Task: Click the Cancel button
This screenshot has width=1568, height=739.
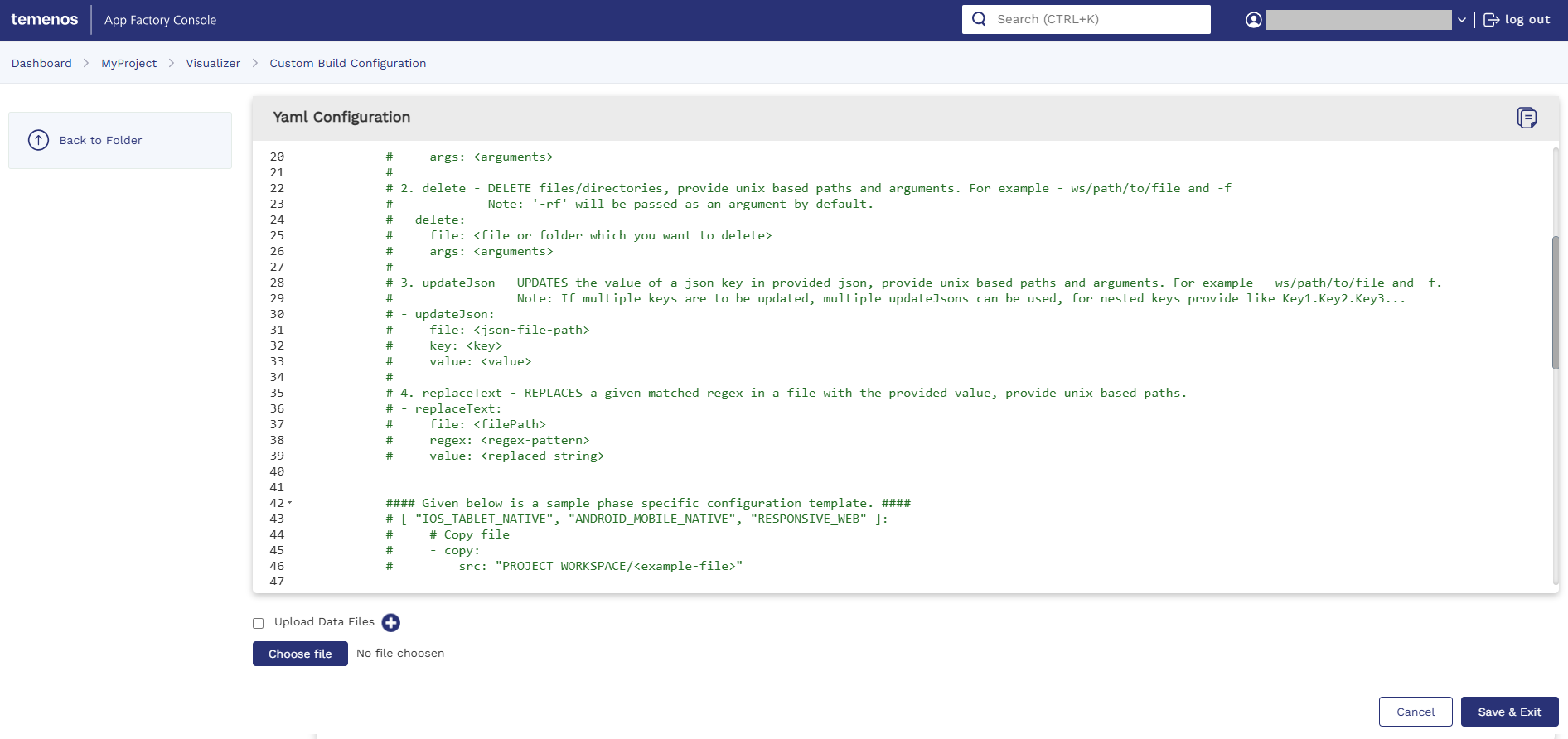Action: tap(1416, 712)
